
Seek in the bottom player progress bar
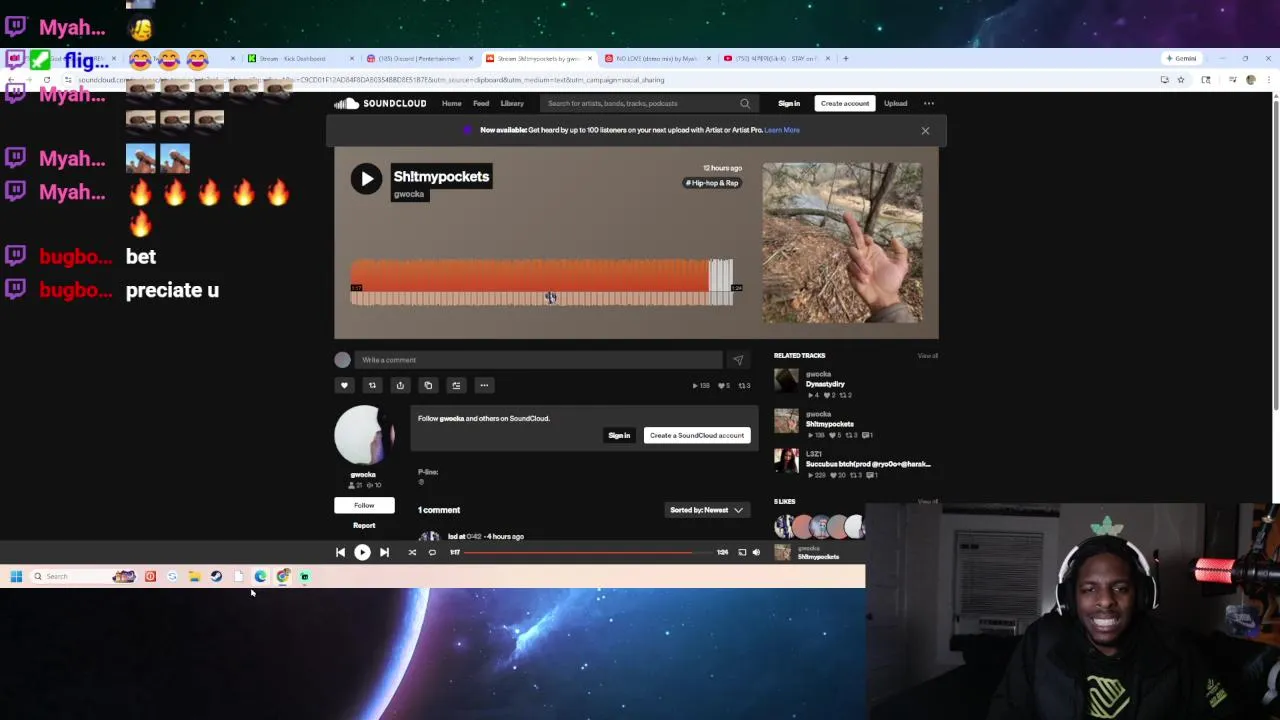(588, 552)
